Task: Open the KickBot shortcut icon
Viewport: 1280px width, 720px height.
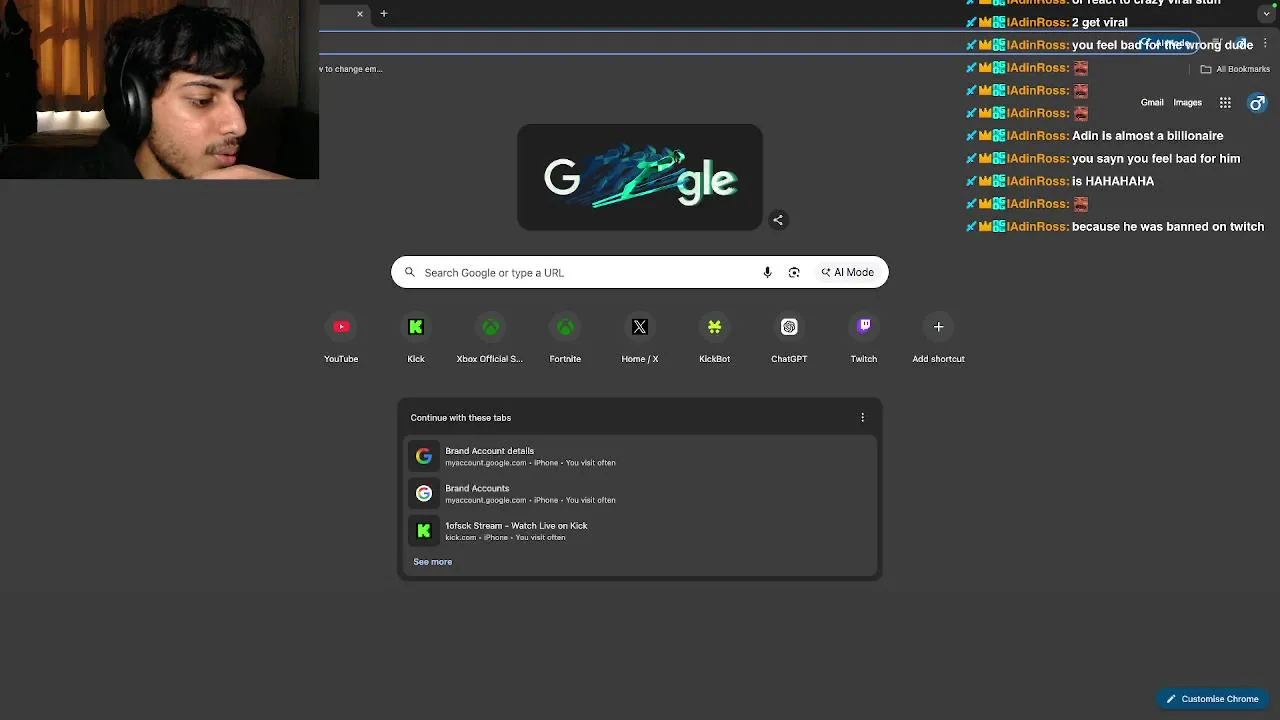Action: click(x=714, y=327)
